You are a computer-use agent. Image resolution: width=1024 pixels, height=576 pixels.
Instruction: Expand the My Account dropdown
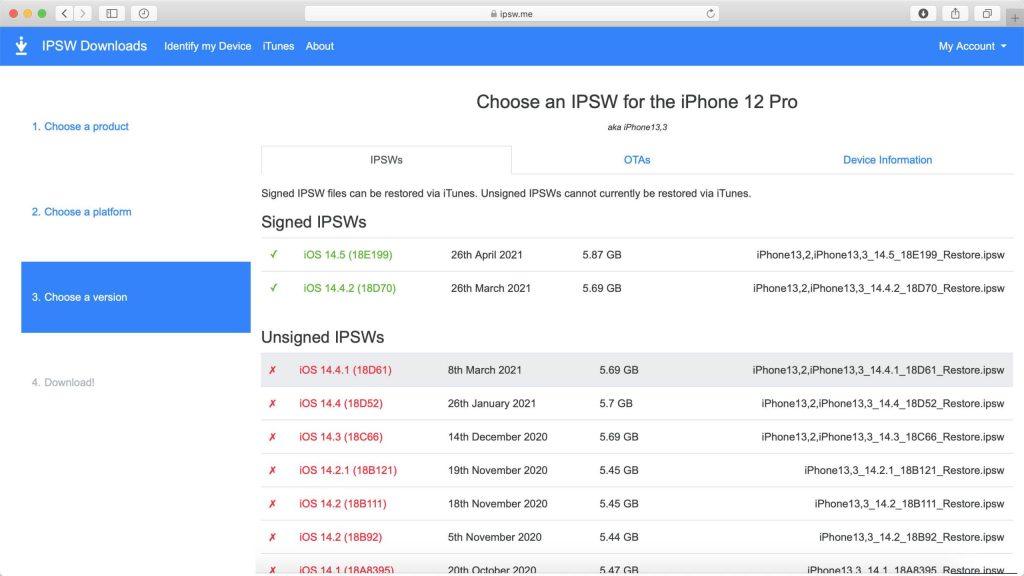972,46
